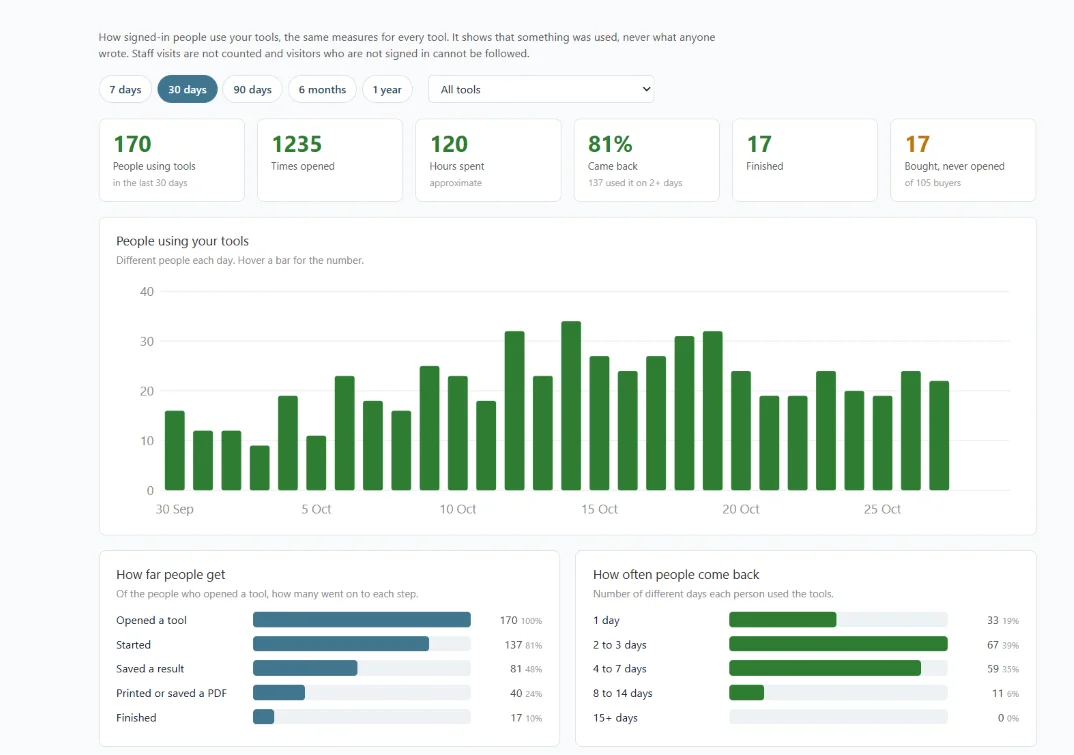This screenshot has height=755, width=1074.
Task: Select the 30 days range
Action: pyautogui.click(x=187, y=90)
